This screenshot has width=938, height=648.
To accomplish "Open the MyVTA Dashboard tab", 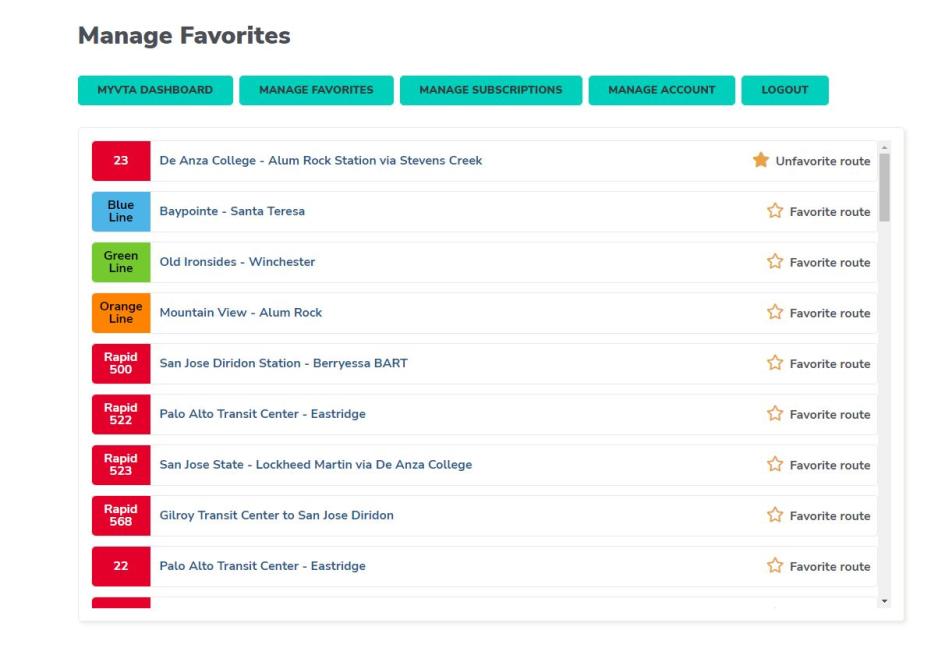I will pos(155,90).
